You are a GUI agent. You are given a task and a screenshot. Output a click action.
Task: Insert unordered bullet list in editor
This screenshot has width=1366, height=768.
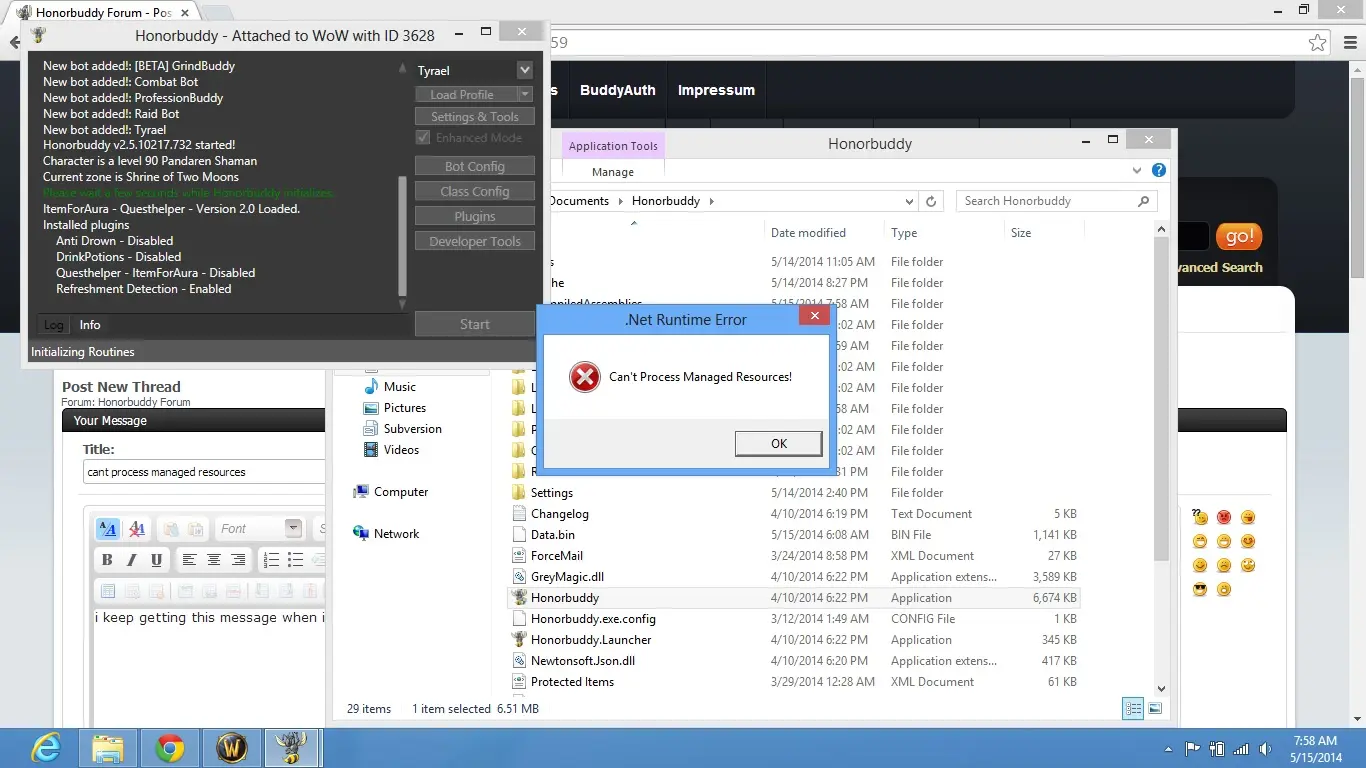[x=295, y=560]
